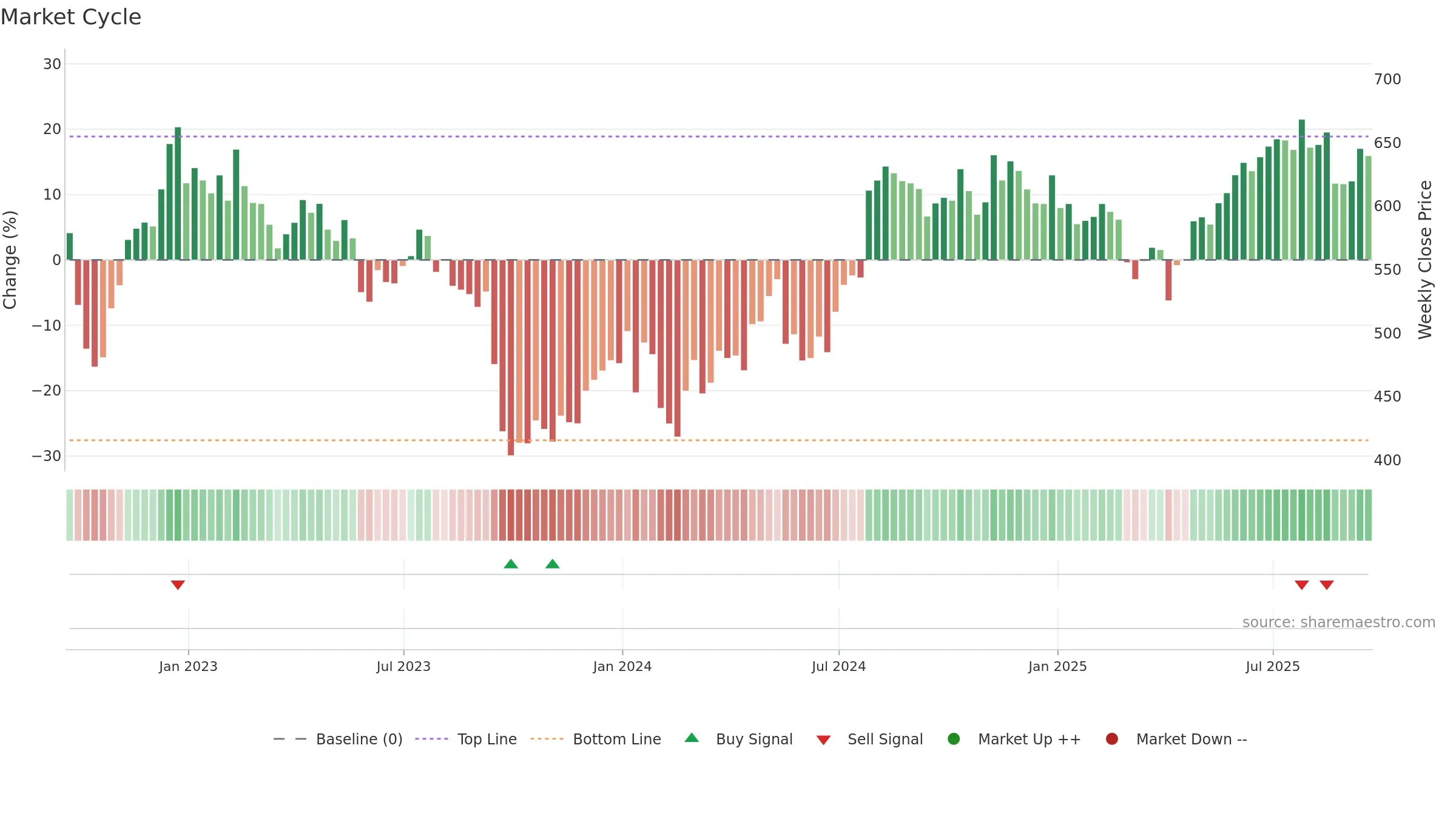Toggle the Bottom Line legend entry
Screen dimensions: 1456x819
coord(596,739)
